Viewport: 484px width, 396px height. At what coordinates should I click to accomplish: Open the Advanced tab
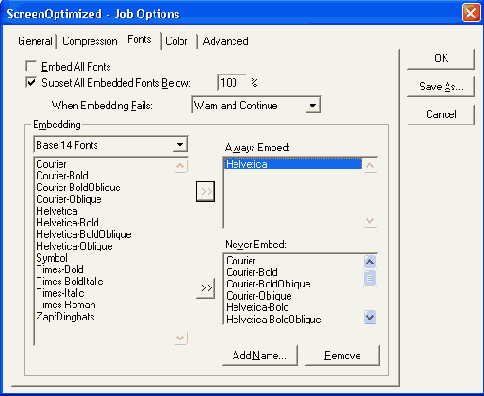click(225, 41)
